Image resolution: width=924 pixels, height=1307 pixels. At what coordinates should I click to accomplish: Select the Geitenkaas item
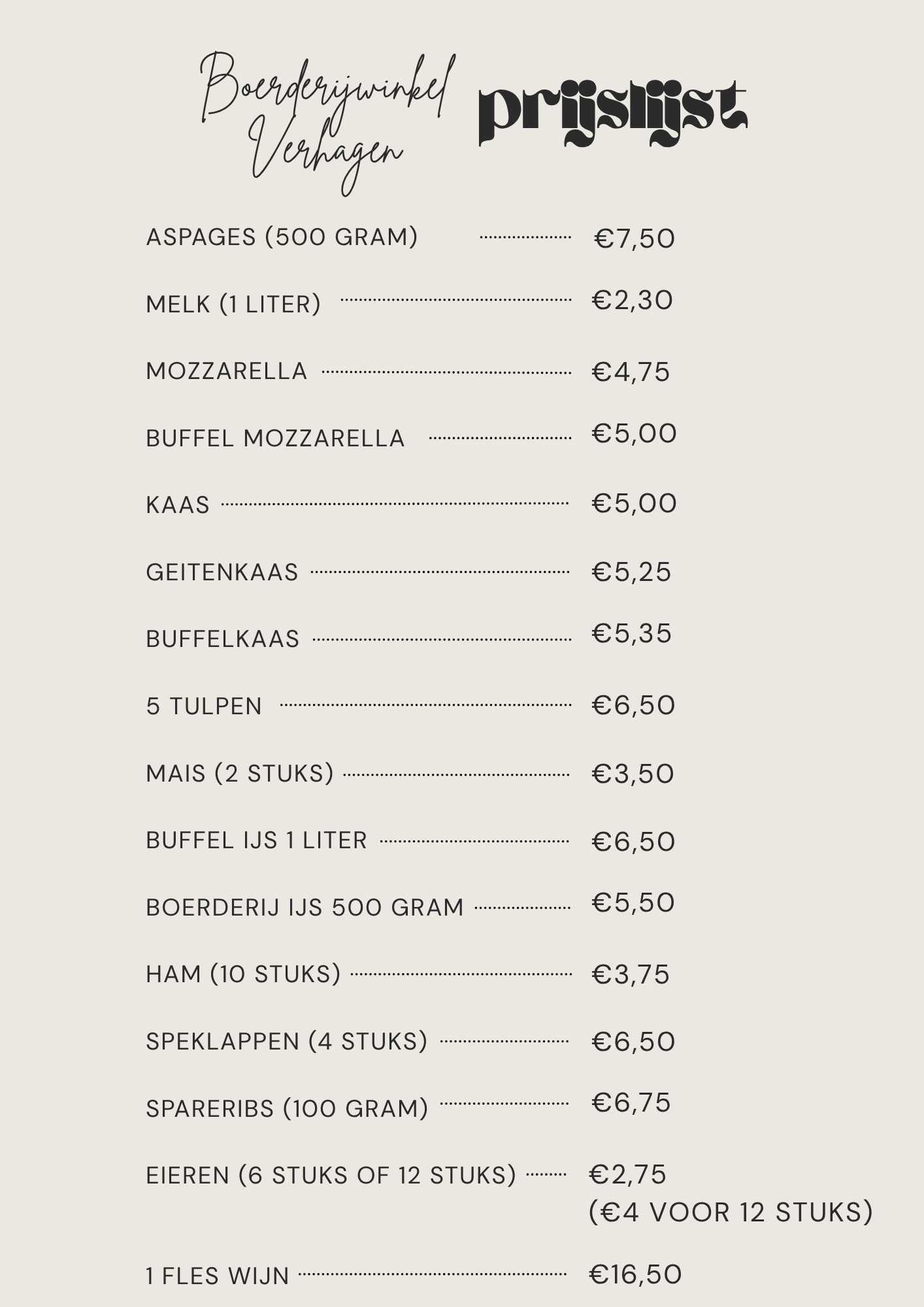click(222, 572)
